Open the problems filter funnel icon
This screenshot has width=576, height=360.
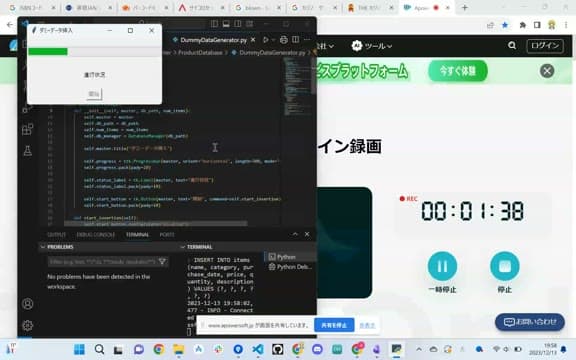click(x=162, y=262)
